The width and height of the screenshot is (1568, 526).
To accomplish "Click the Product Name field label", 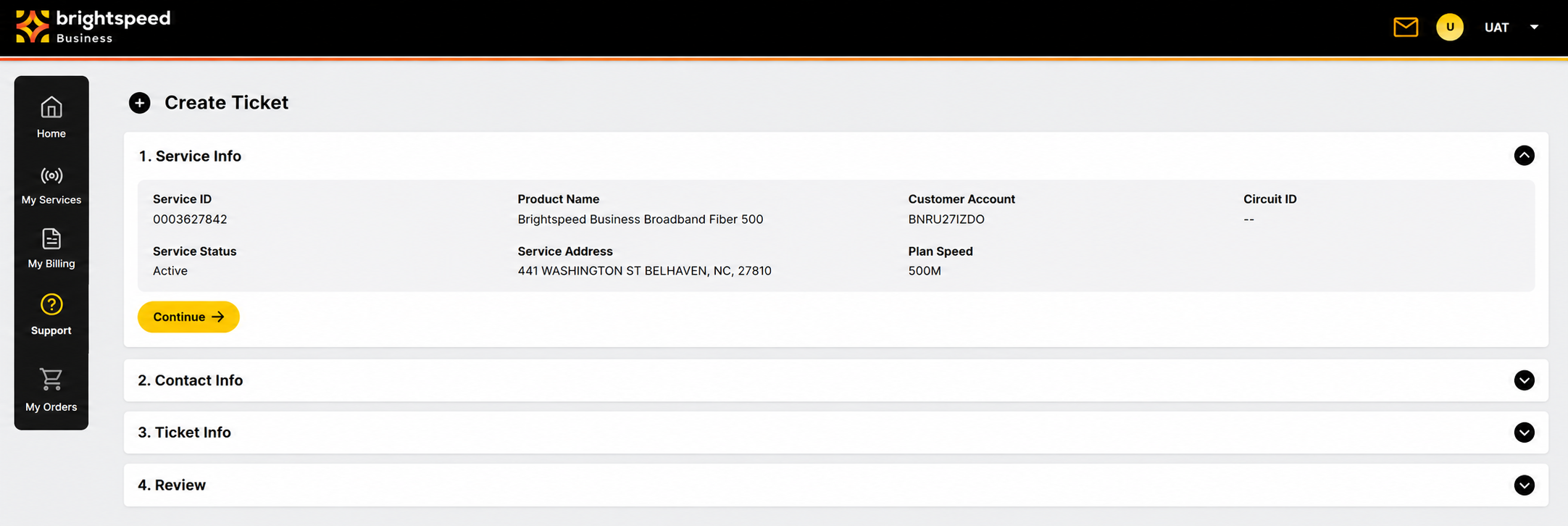I will point(559,199).
